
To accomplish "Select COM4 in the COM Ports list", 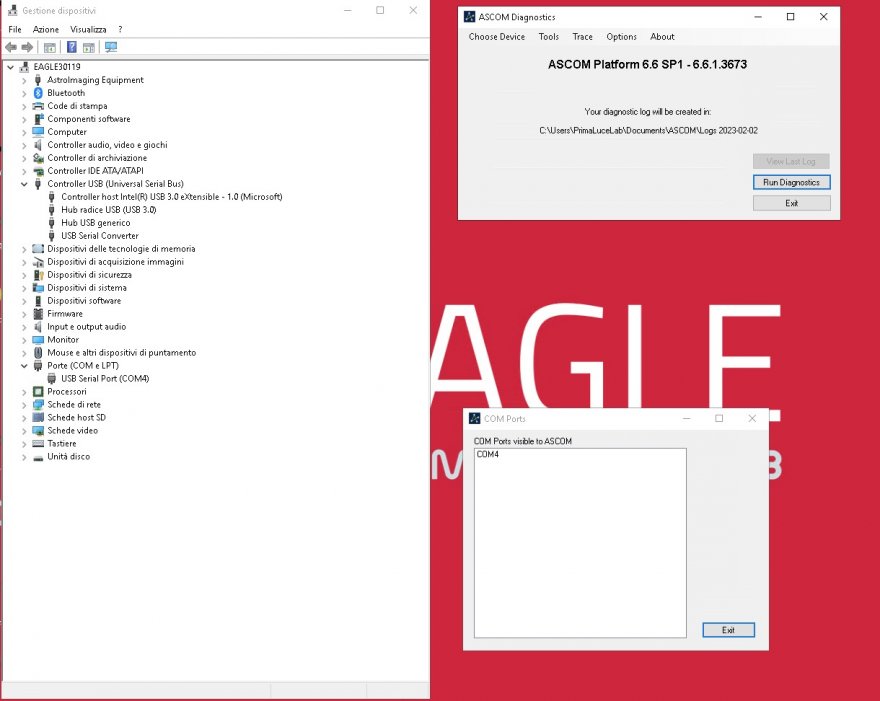I will (488, 455).
